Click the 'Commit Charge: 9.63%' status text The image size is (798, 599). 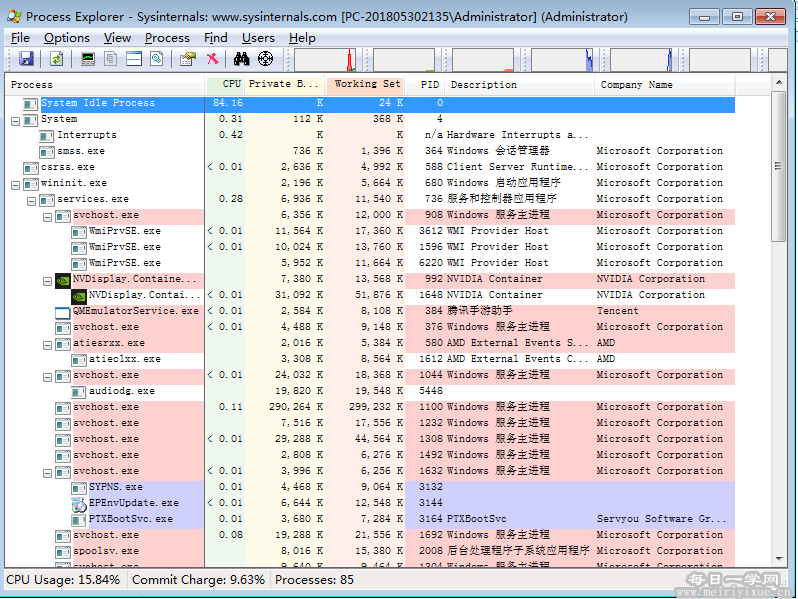coord(198,580)
